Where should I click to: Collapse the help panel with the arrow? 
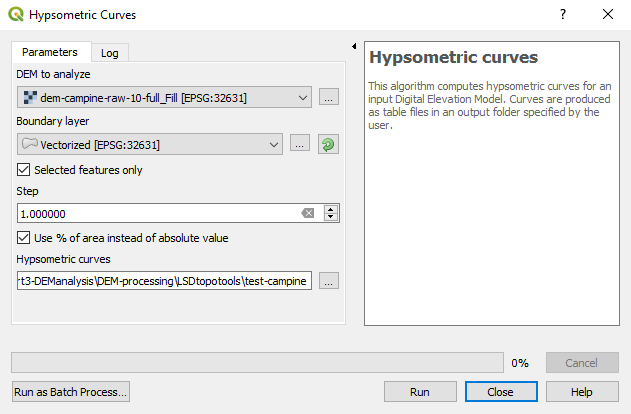coord(354,46)
